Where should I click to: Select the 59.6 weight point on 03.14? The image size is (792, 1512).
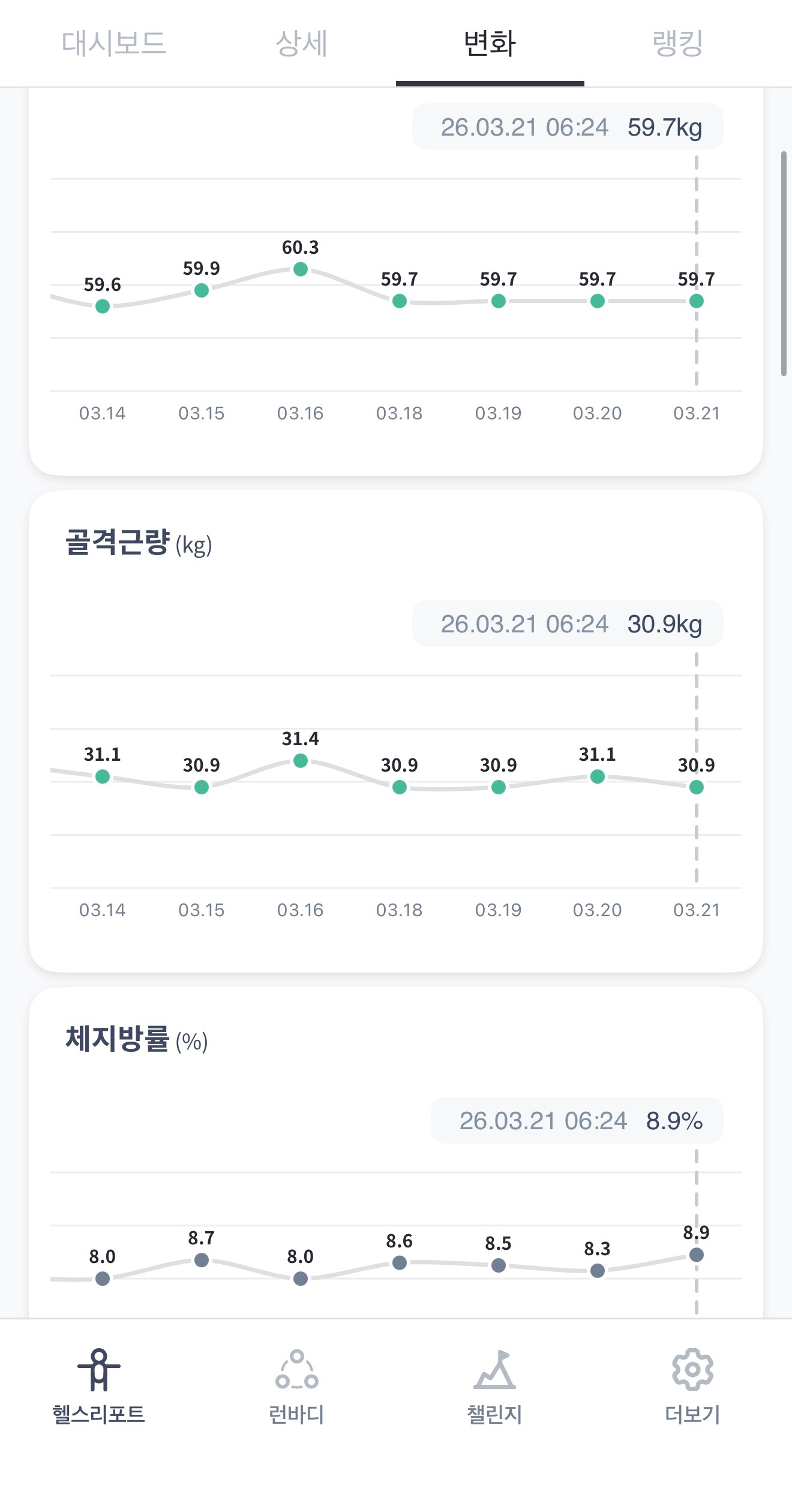point(103,306)
